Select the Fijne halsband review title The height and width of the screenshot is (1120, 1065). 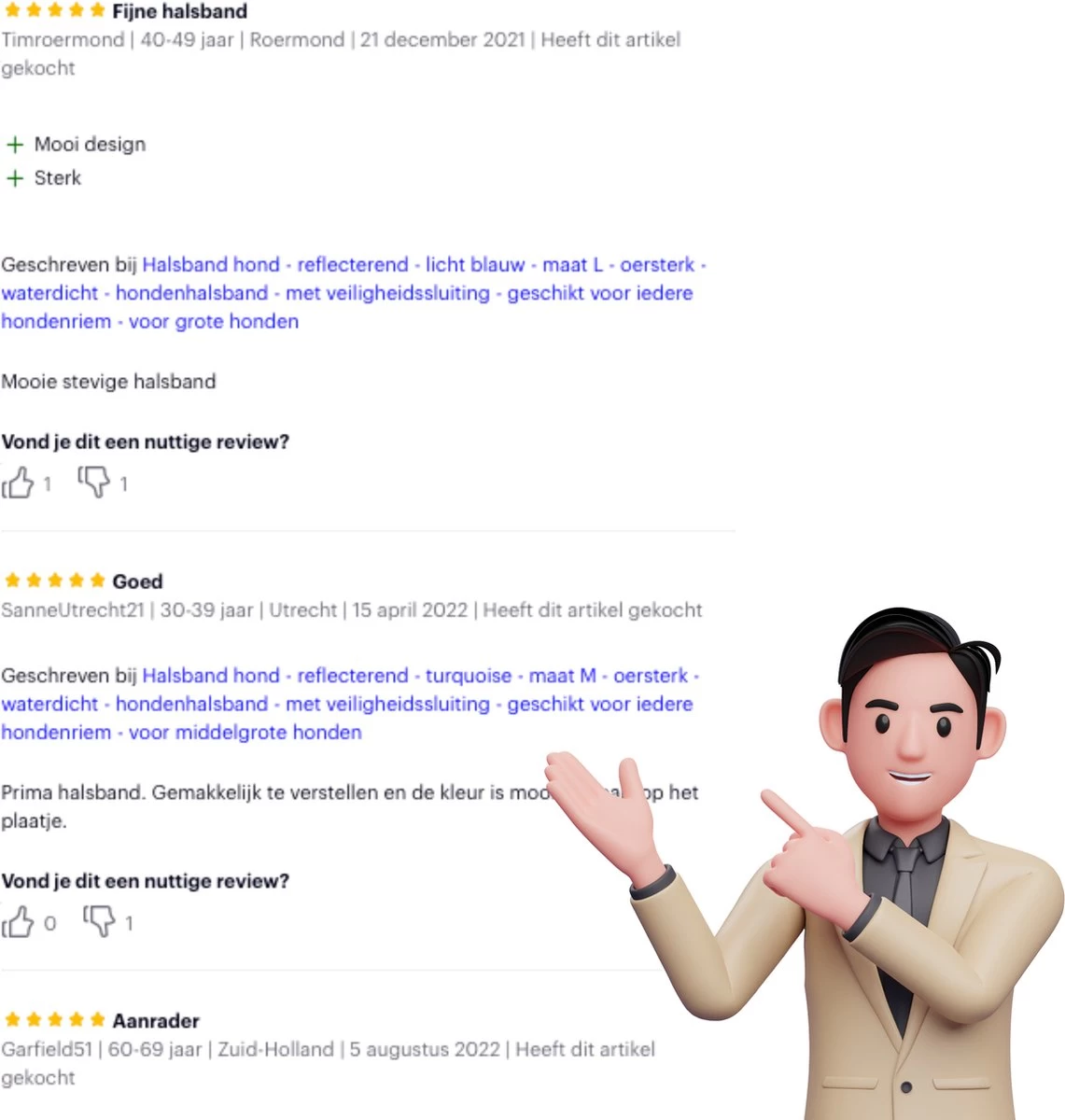tap(180, 11)
